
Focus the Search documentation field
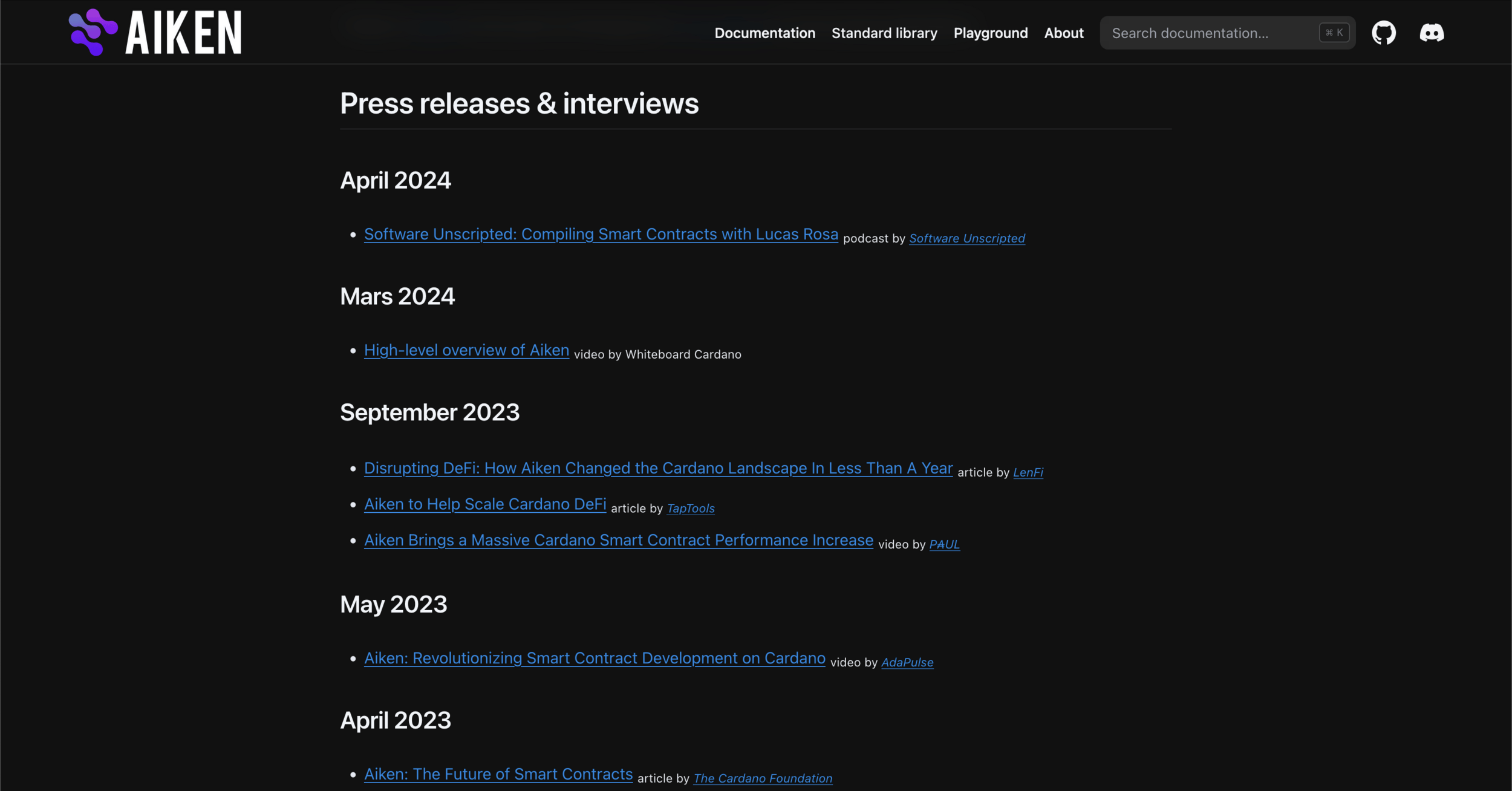[x=1213, y=33]
